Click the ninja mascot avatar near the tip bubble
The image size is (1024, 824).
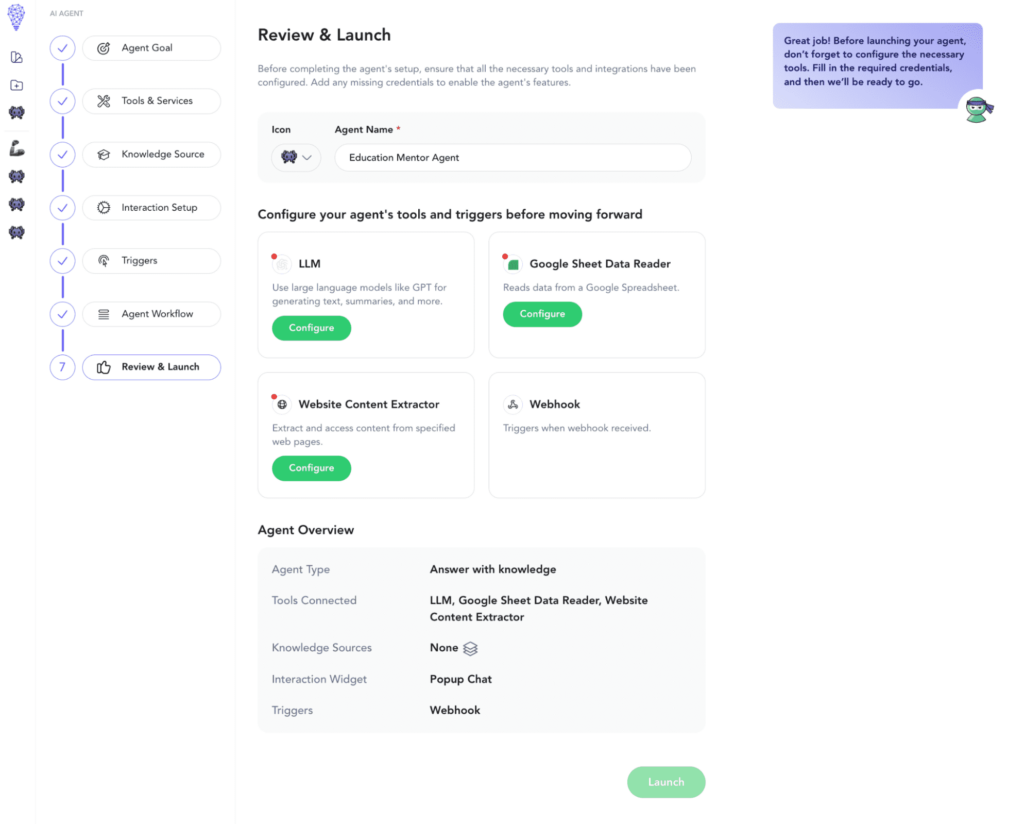[x=977, y=107]
